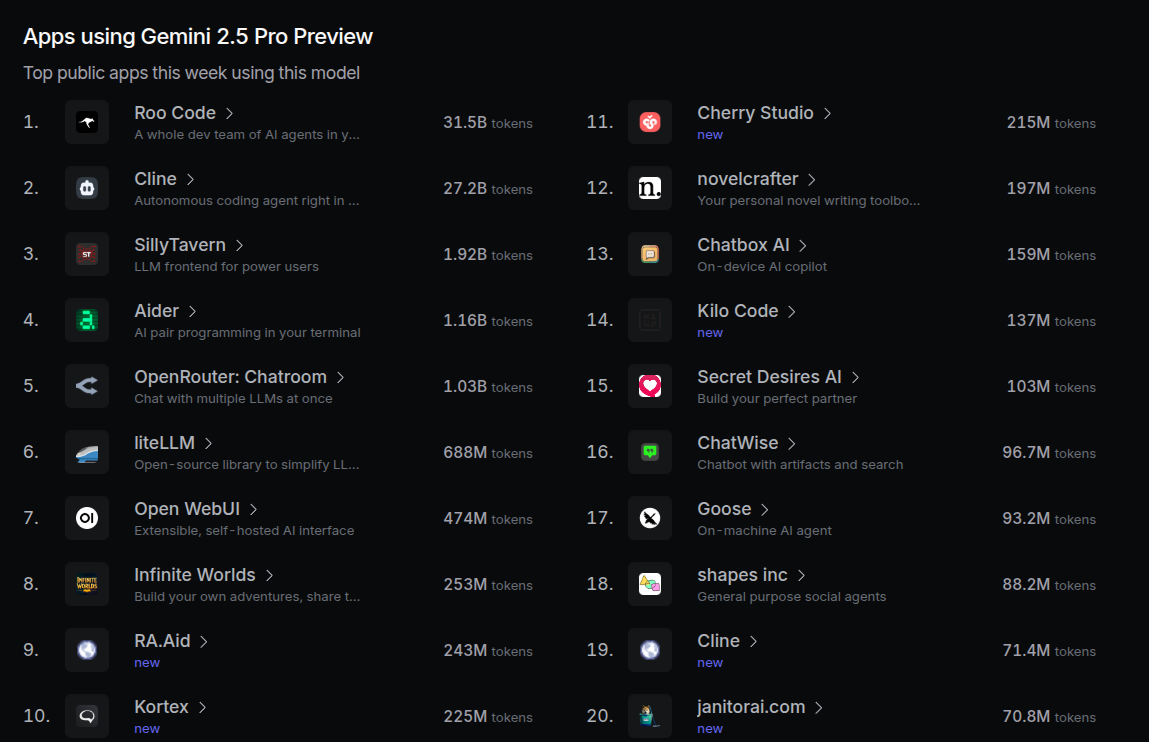Viewport: 1149px width, 742px height.
Task: Click the Cherry Studio red icon
Action: pos(650,122)
